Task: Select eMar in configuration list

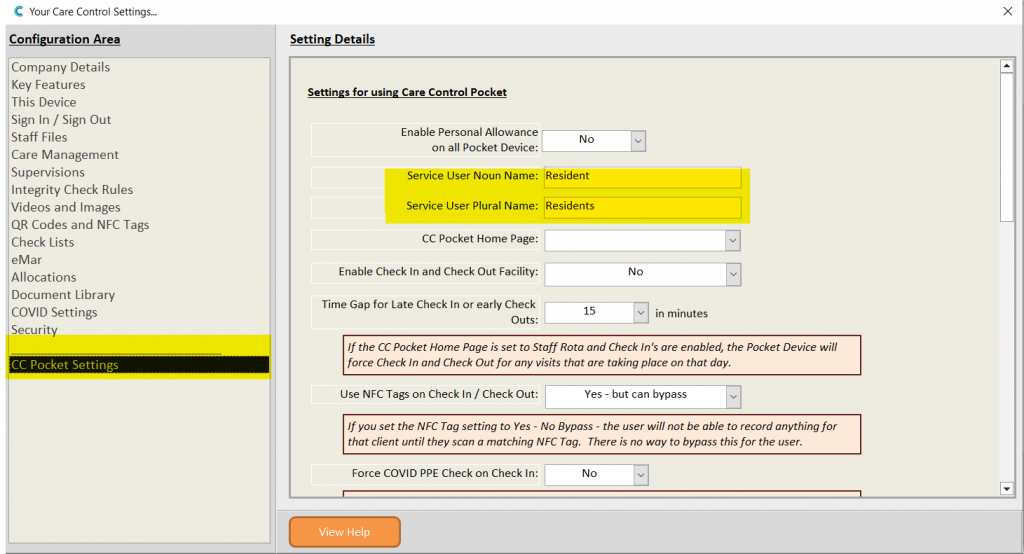Action: 26,260
